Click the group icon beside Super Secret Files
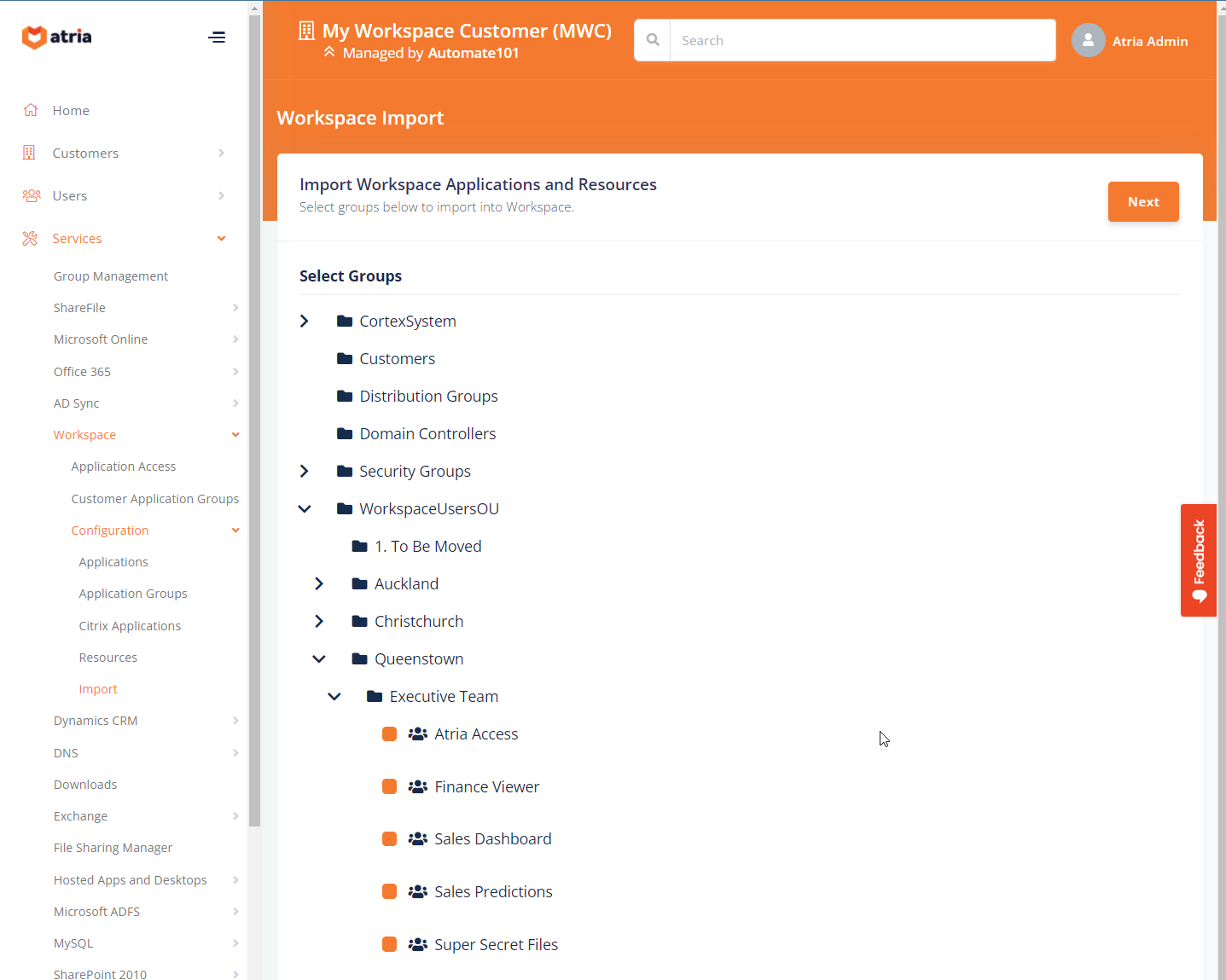 pos(417,944)
